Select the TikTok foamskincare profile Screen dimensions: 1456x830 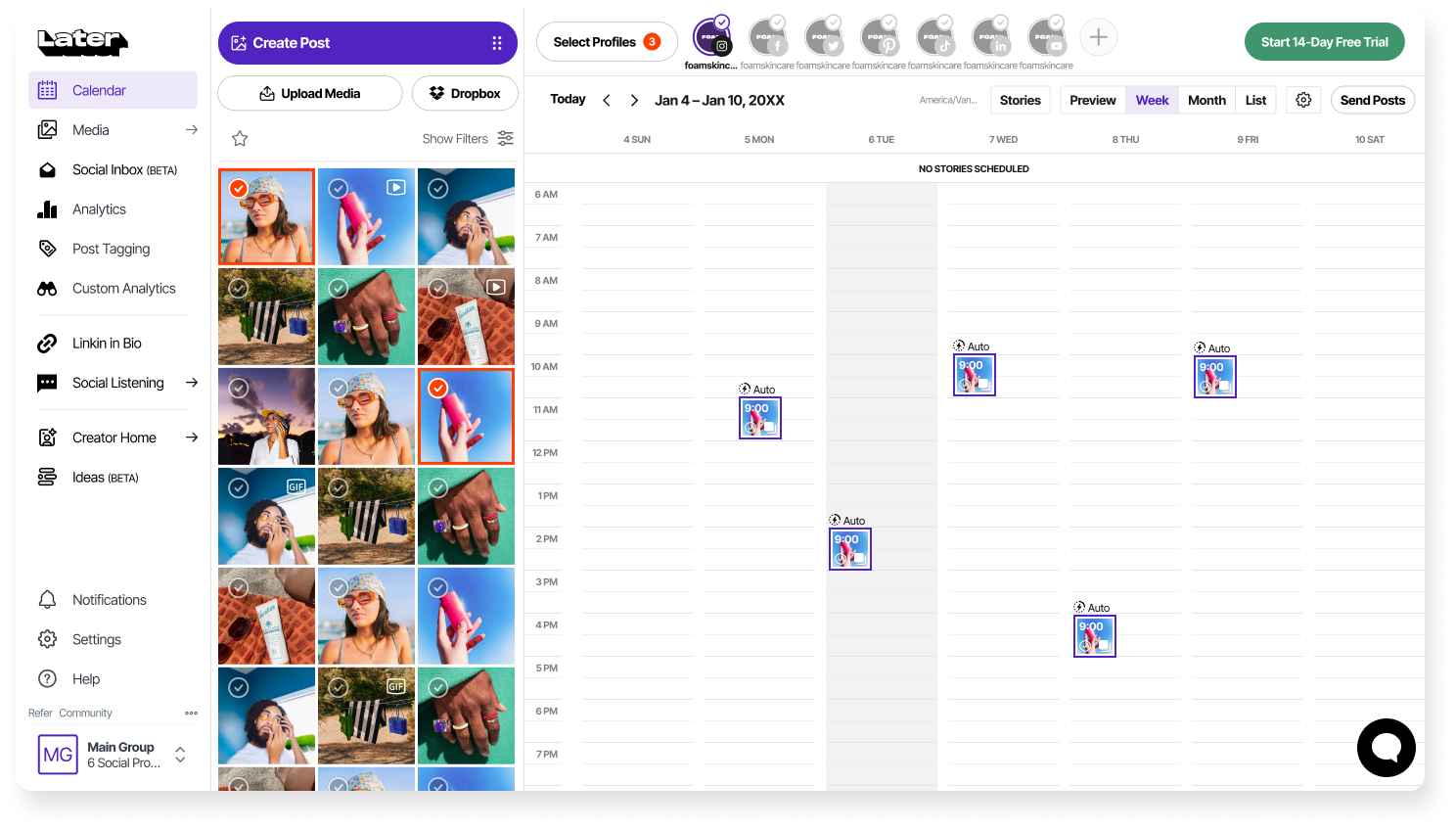click(934, 37)
